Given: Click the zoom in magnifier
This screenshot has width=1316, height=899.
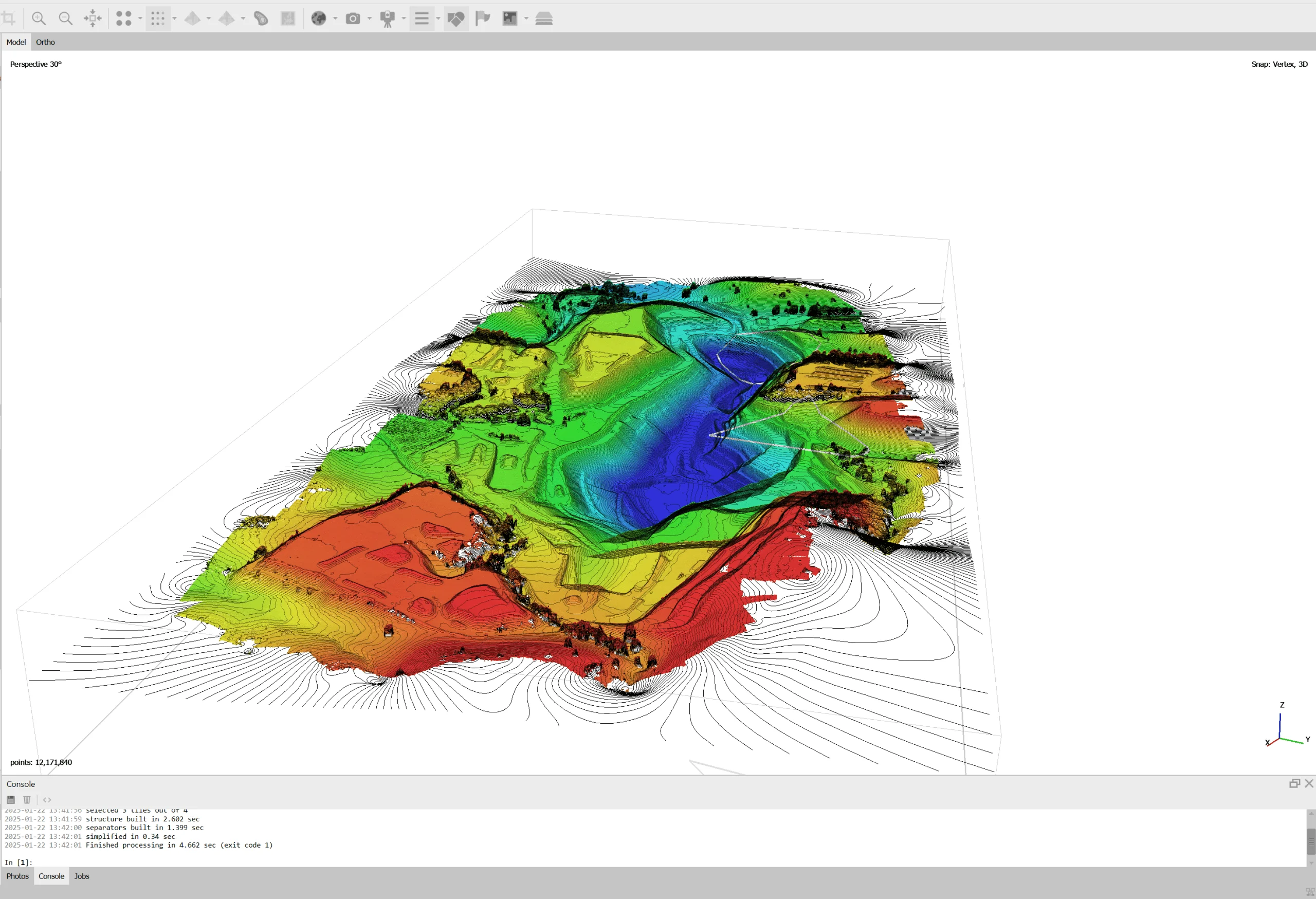Looking at the screenshot, I should coord(39,18).
